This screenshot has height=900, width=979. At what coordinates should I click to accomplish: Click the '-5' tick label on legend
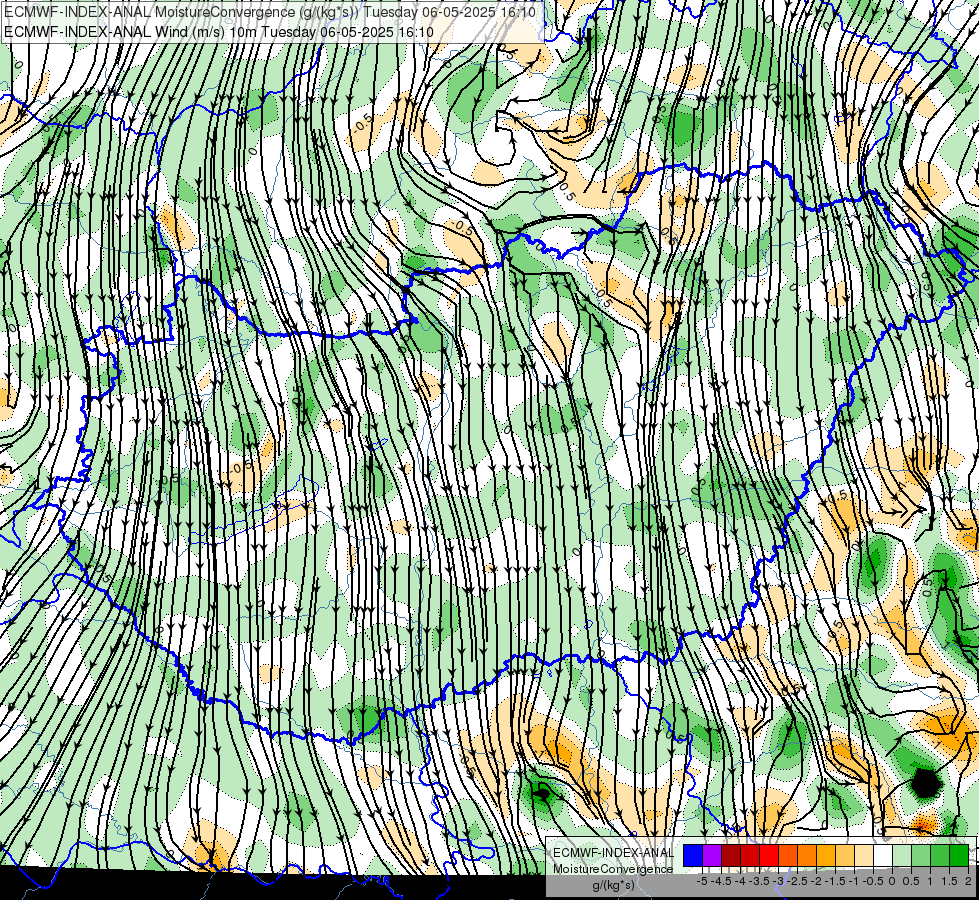point(702,881)
